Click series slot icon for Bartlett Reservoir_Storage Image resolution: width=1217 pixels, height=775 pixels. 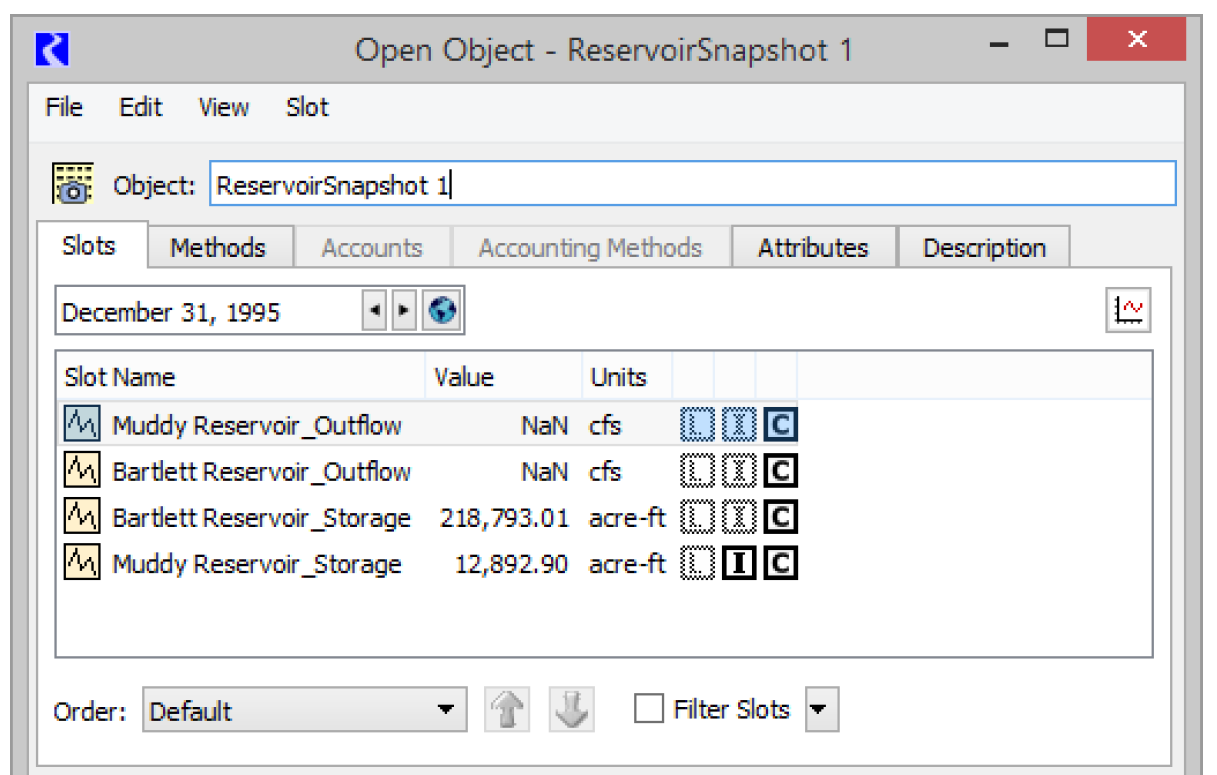80,518
